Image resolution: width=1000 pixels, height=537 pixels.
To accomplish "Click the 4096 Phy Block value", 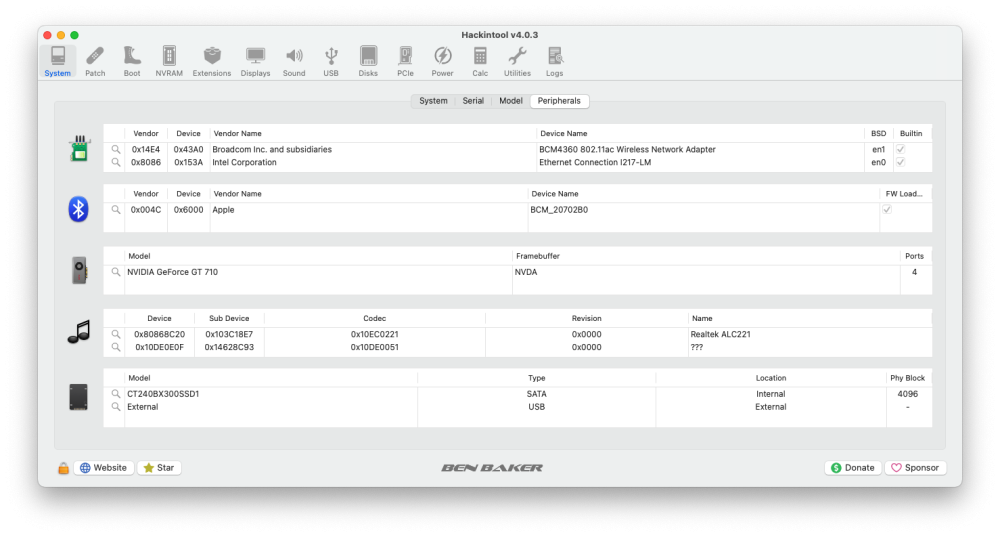I will pos(908,394).
